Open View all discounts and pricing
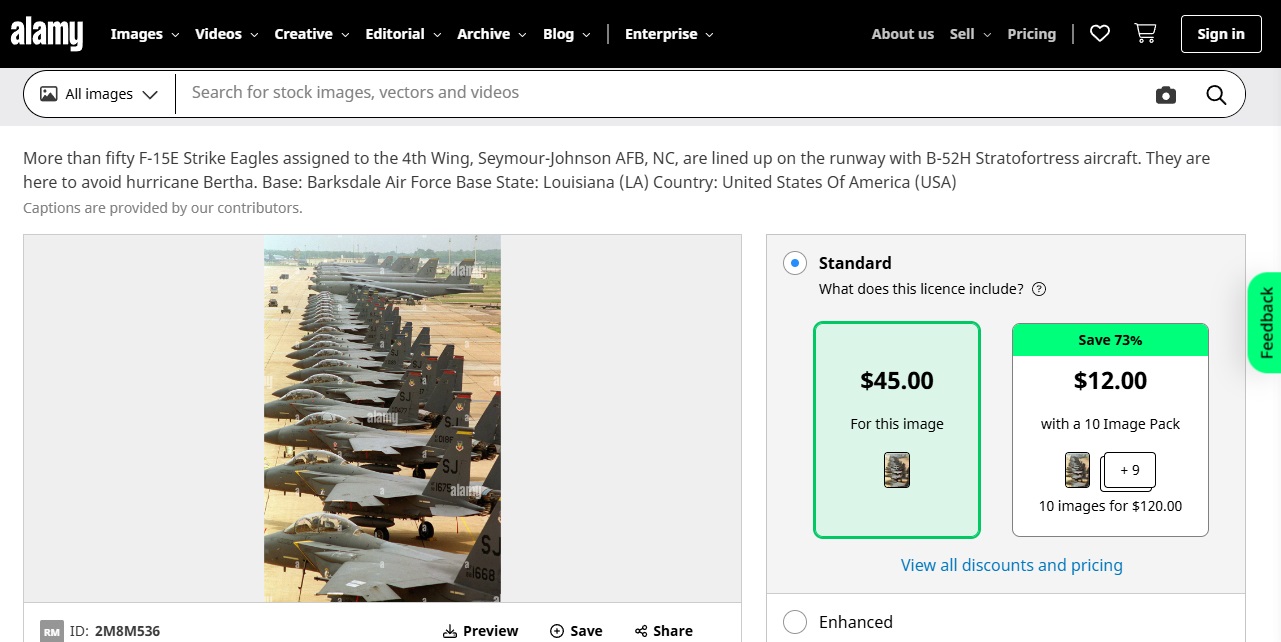The height and width of the screenshot is (642, 1281). click(1011, 566)
